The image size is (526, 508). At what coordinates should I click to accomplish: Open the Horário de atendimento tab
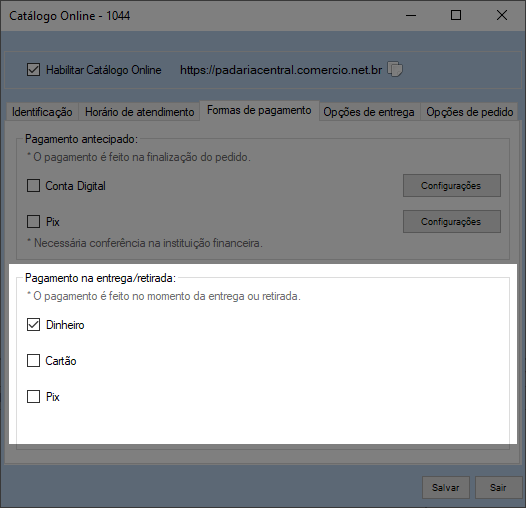139,112
